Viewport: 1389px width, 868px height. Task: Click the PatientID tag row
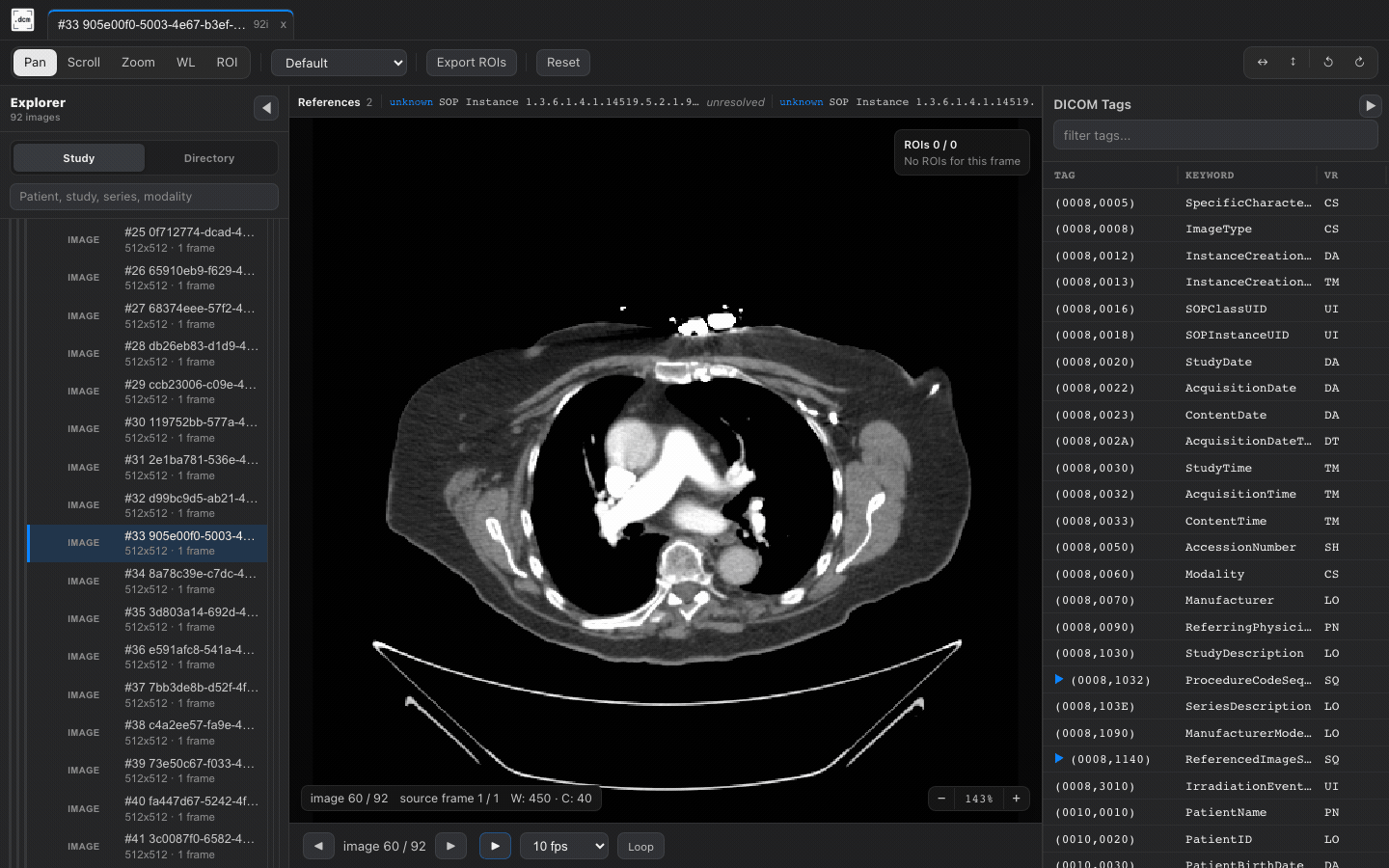point(1215,839)
